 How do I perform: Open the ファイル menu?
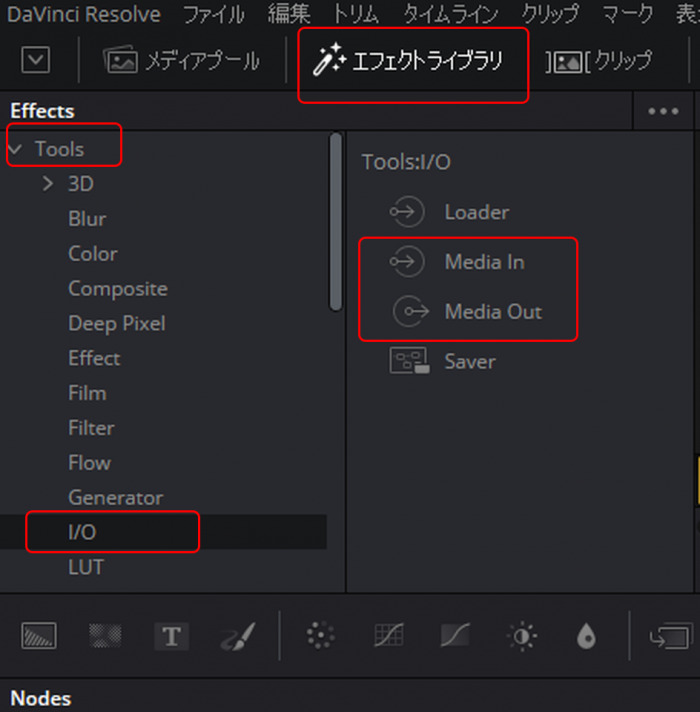coord(213,14)
